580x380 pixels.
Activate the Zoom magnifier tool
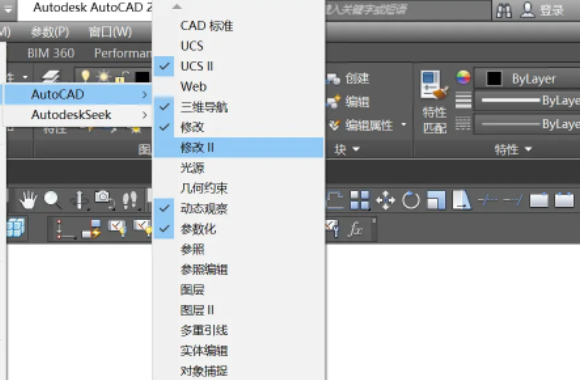(x=53, y=200)
